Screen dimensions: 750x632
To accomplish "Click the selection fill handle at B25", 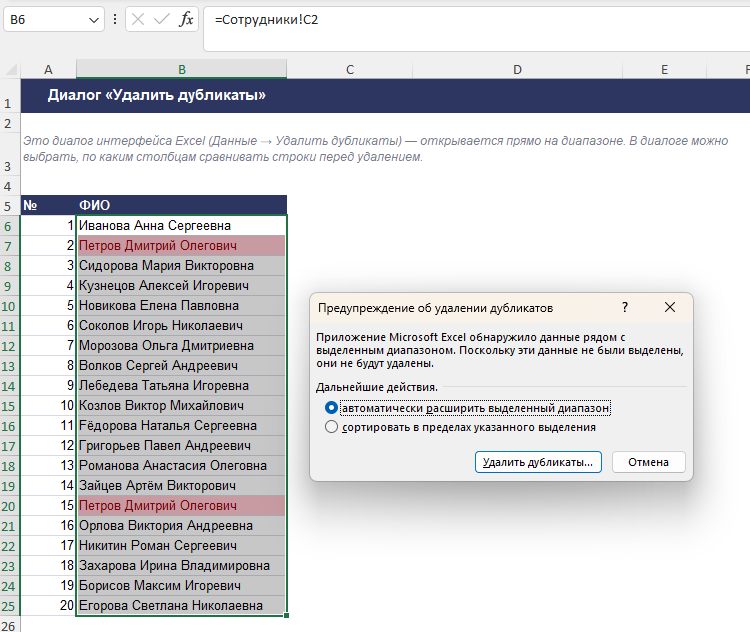I will [x=287, y=616].
